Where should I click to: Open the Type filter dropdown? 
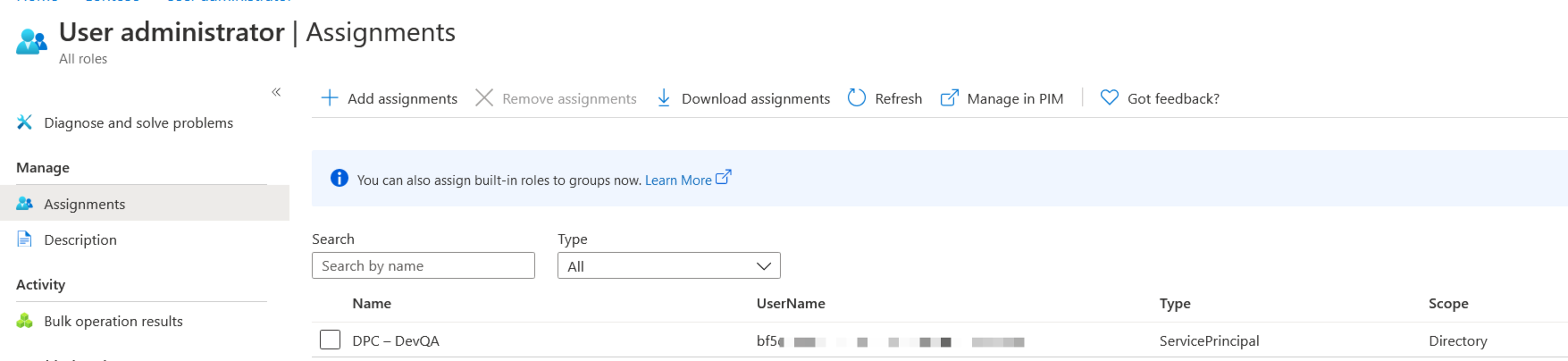pos(668,266)
